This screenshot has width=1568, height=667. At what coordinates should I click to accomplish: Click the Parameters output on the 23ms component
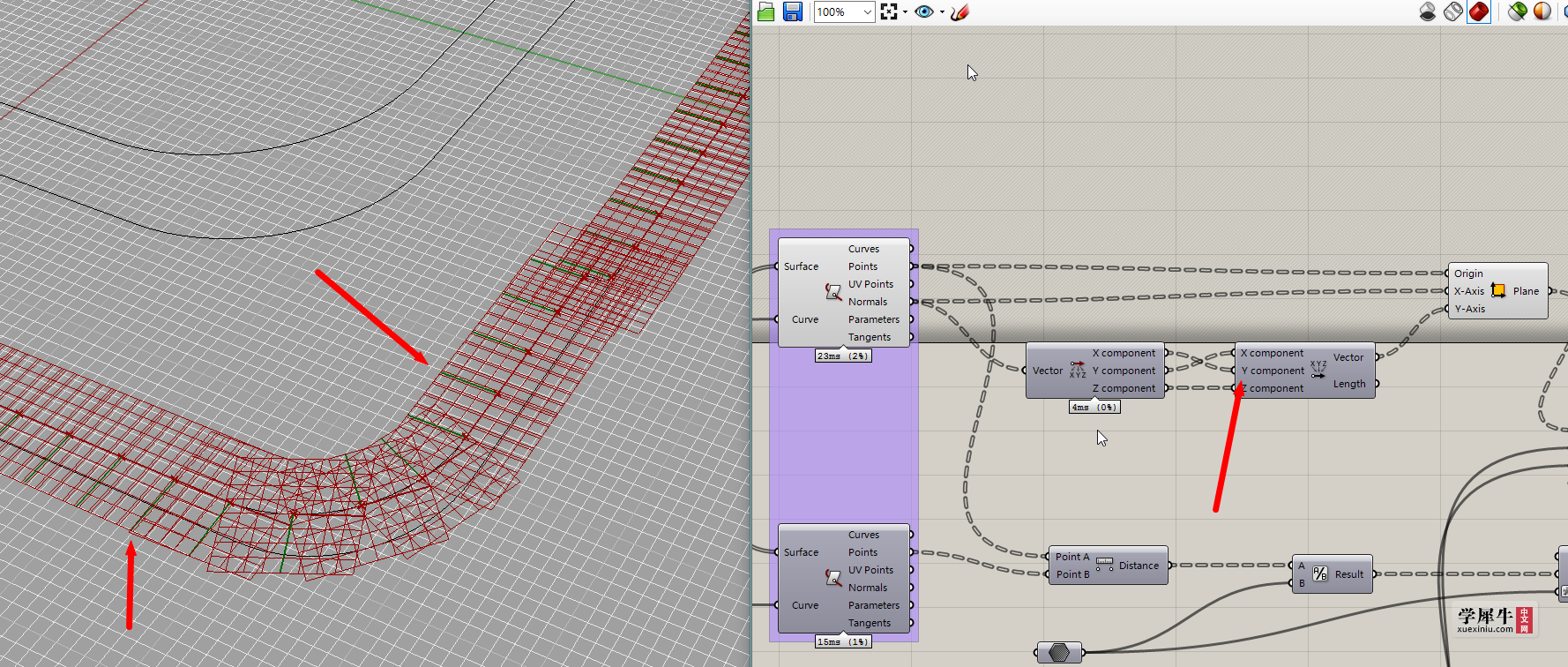874,319
